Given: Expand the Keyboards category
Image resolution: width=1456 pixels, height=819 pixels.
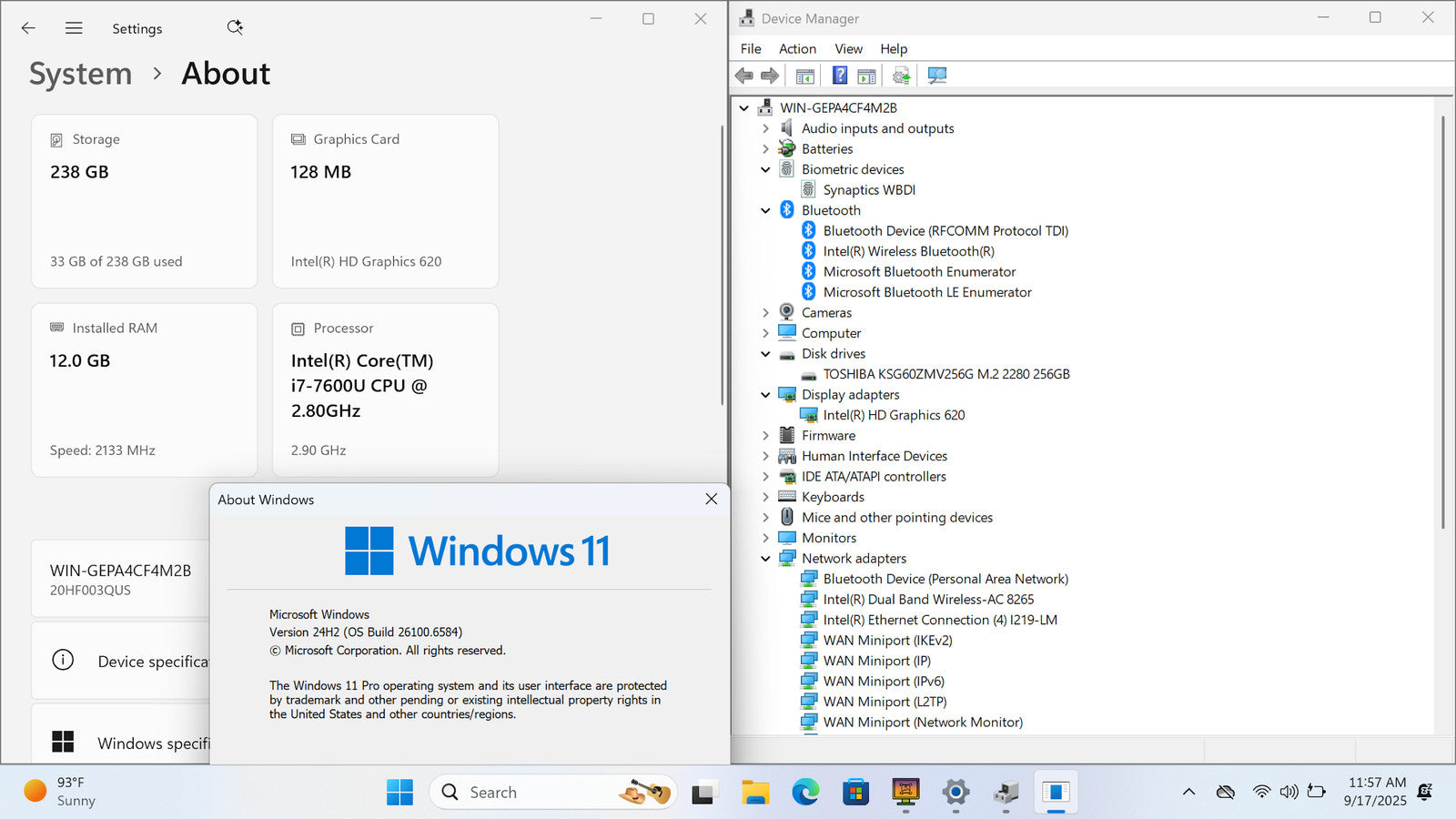Looking at the screenshot, I should point(765,497).
